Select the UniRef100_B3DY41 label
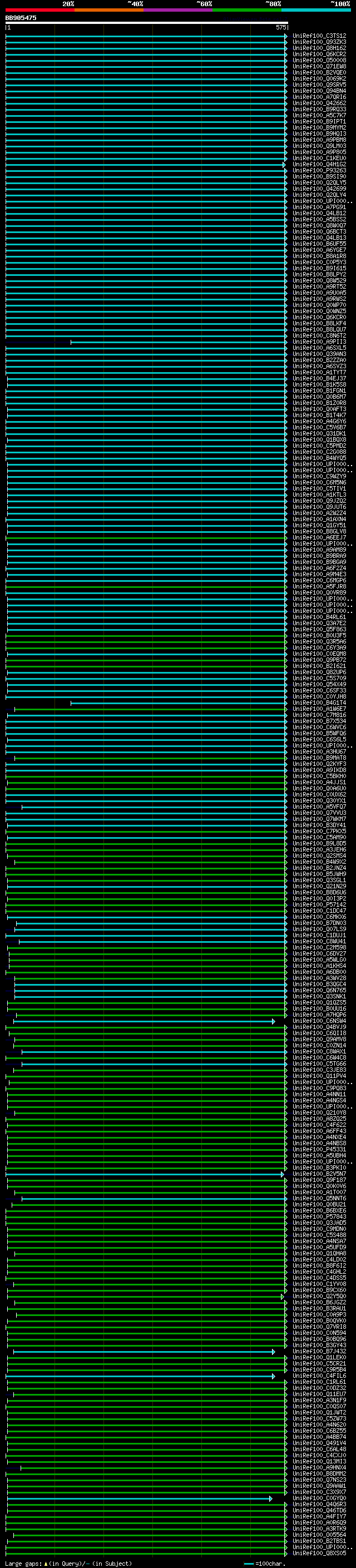Image resolution: width=356 pixels, height=1568 pixels. pyautogui.click(x=319, y=825)
